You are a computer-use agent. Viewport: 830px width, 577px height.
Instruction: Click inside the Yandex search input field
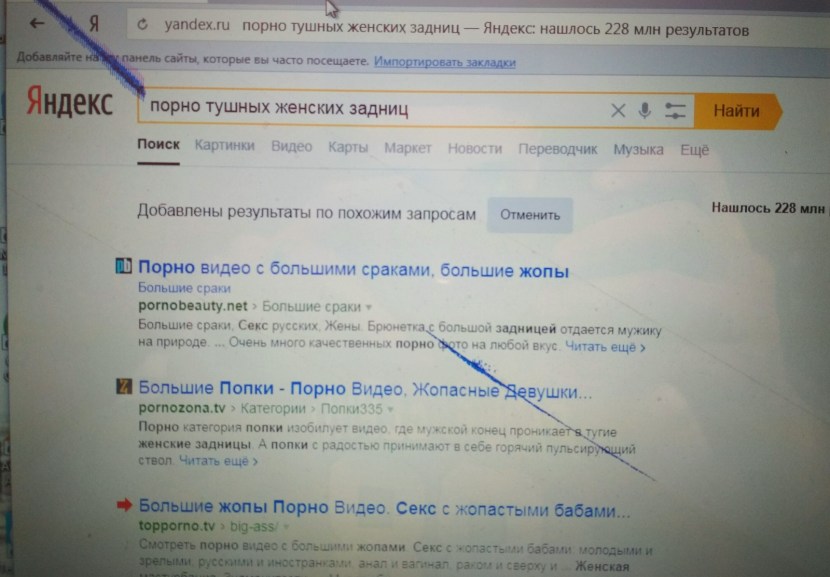[371, 108]
